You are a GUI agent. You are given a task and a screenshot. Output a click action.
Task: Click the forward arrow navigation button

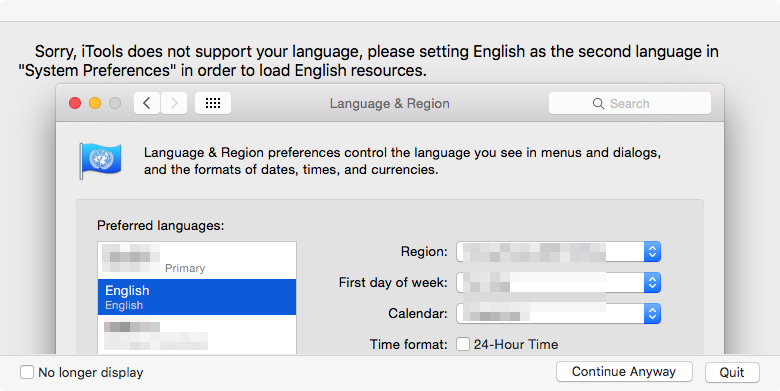[174, 103]
